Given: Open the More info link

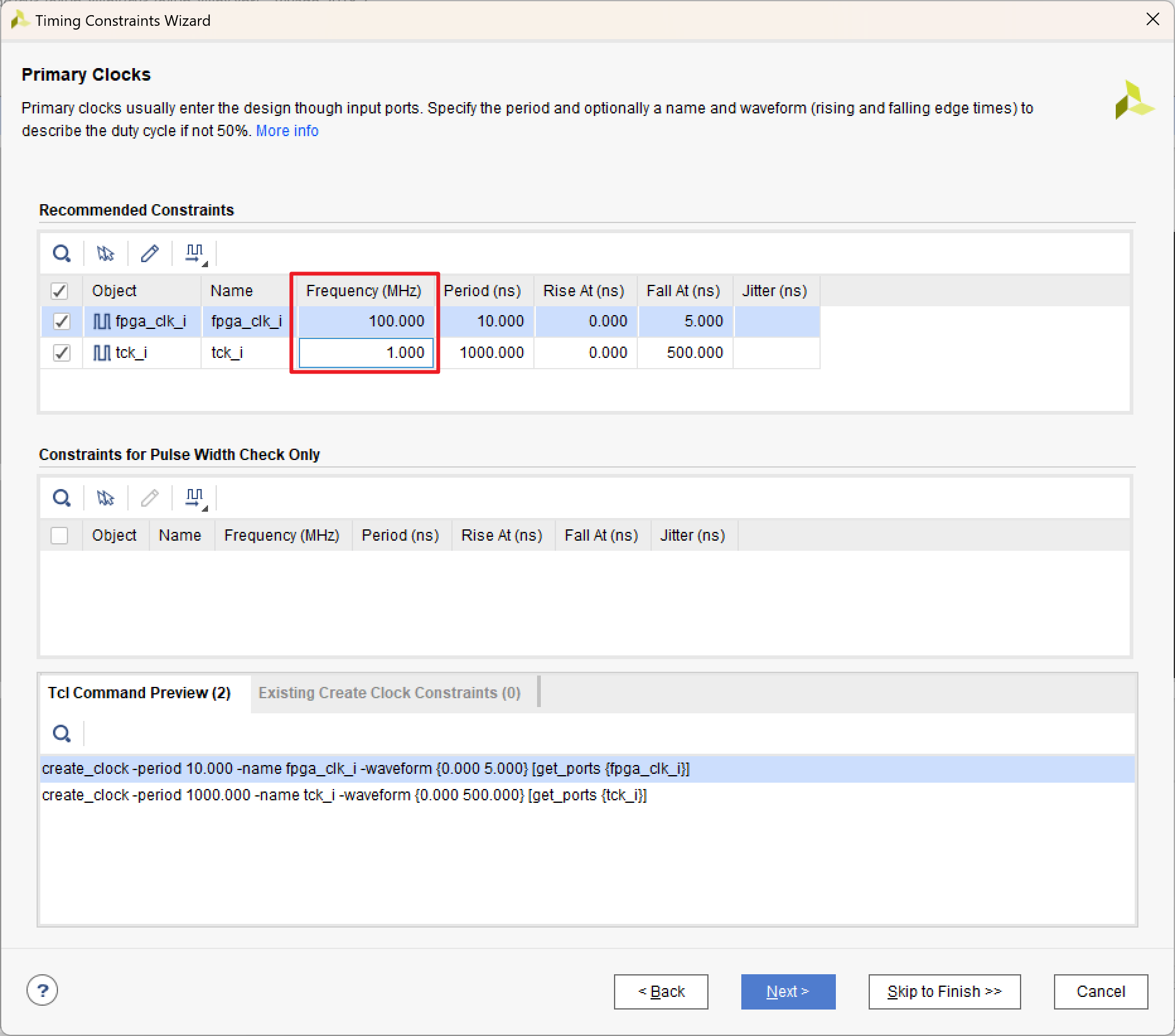Looking at the screenshot, I should (x=287, y=131).
